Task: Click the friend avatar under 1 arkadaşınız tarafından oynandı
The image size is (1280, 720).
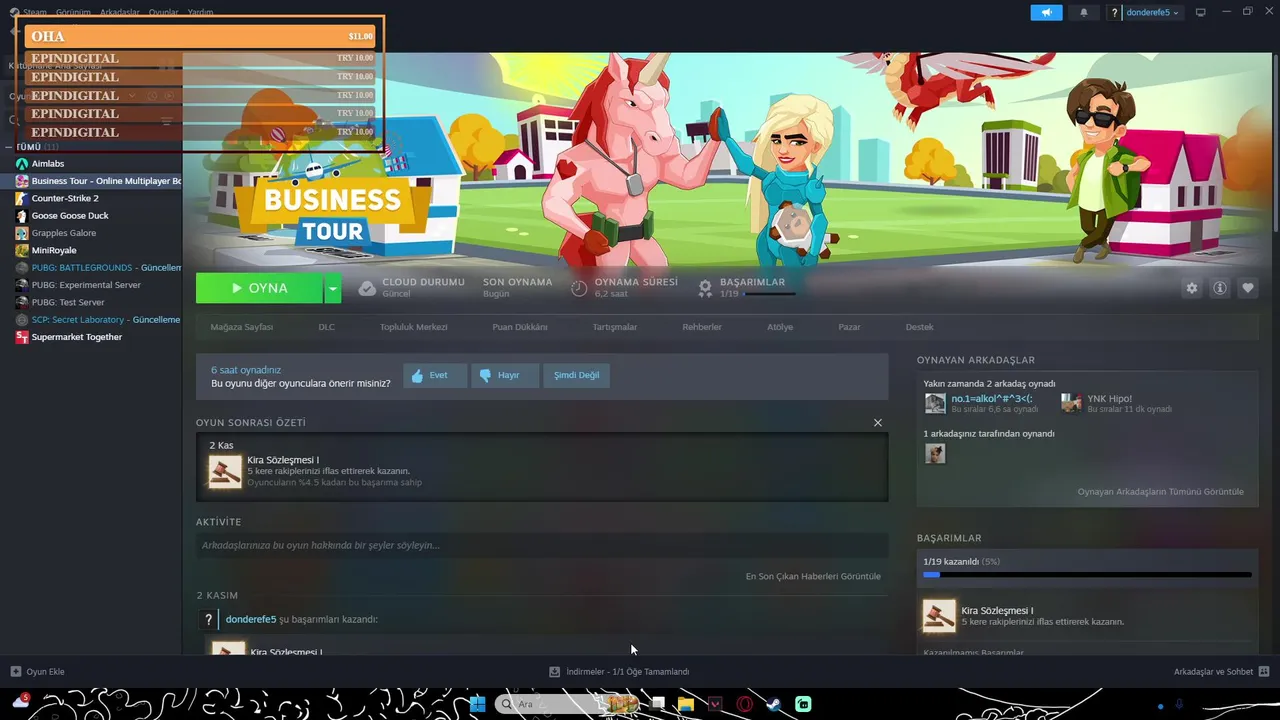Action: tap(935, 454)
